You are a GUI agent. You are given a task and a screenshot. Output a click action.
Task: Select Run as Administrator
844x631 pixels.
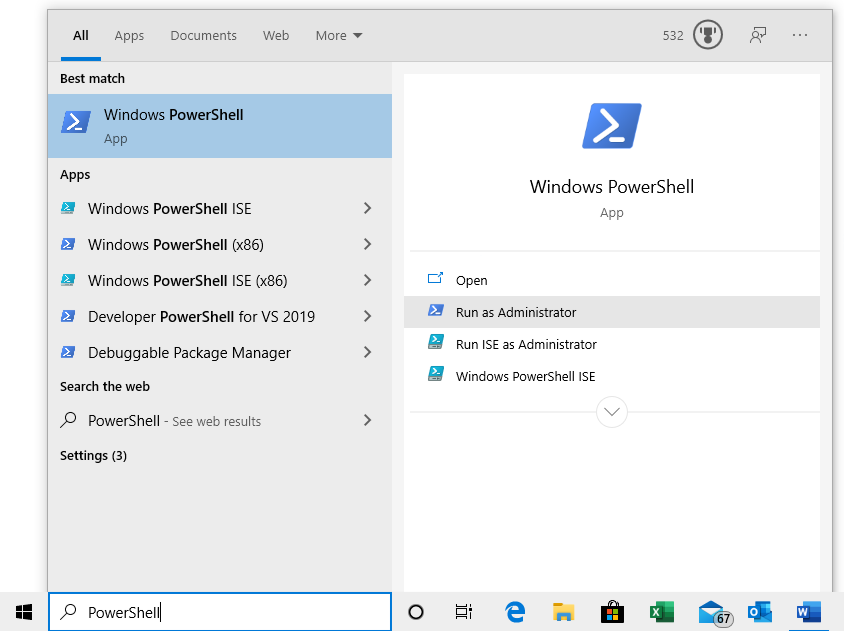pos(516,312)
